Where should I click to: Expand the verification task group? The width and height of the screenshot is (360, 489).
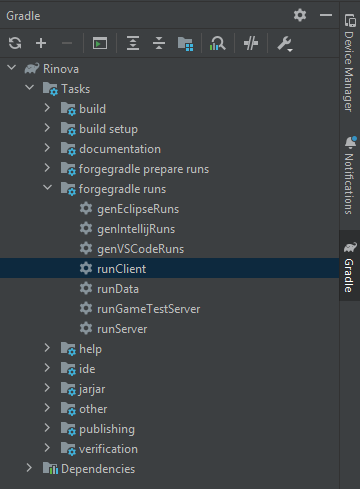[47, 448]
